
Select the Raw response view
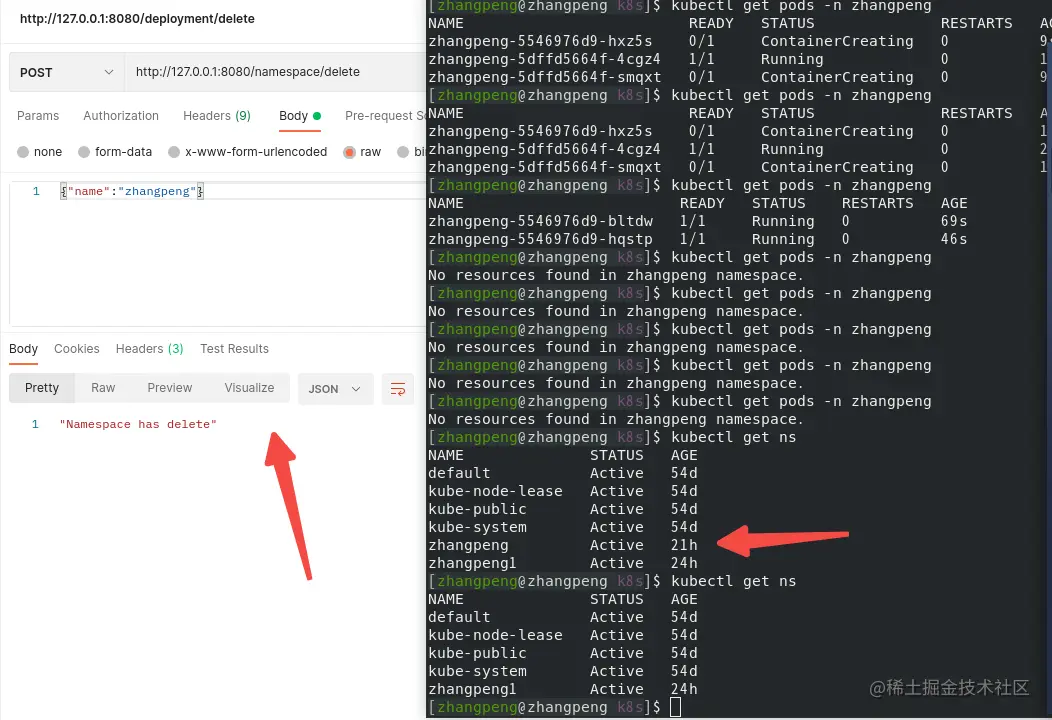[x=103, y=388]
